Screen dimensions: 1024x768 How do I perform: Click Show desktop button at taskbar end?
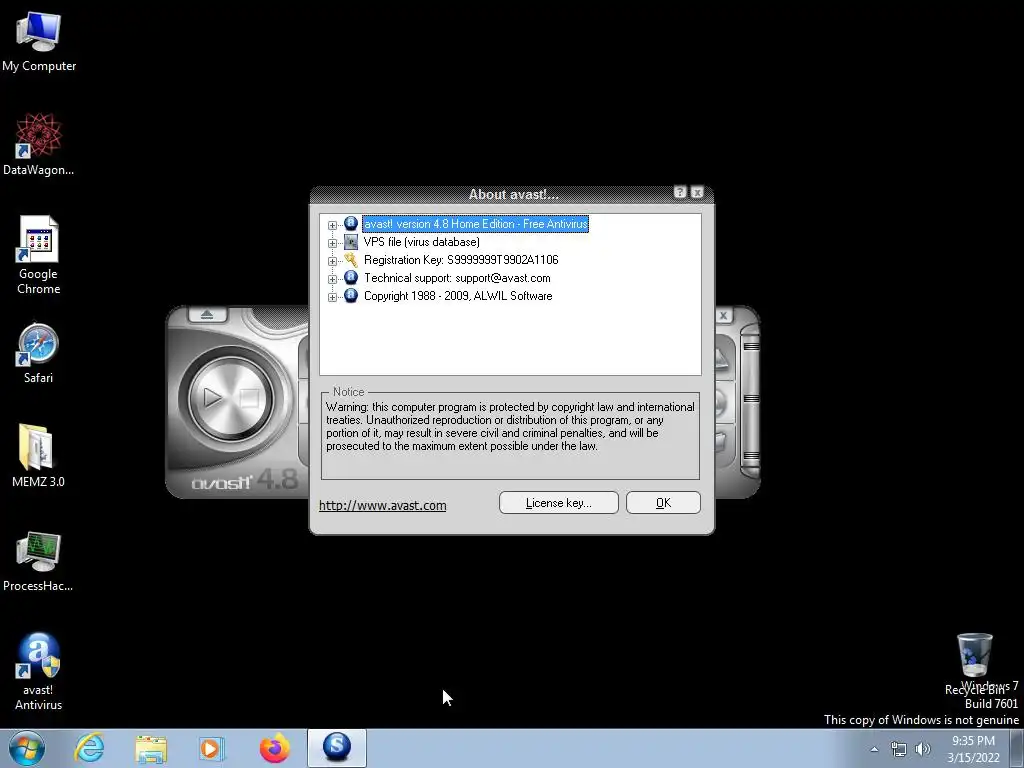point(1017,748)
